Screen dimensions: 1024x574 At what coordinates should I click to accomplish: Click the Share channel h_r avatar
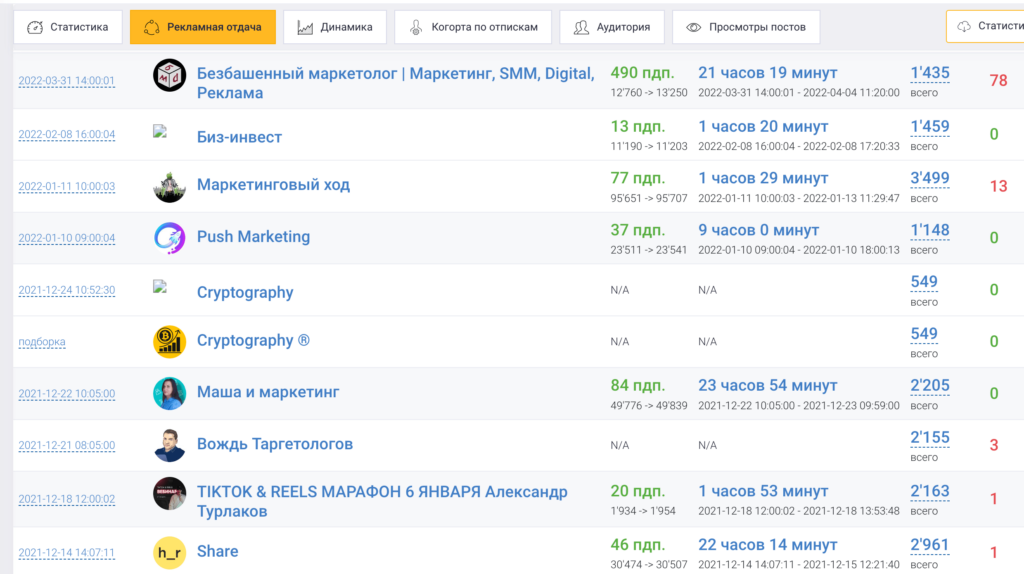coord(169,552)
